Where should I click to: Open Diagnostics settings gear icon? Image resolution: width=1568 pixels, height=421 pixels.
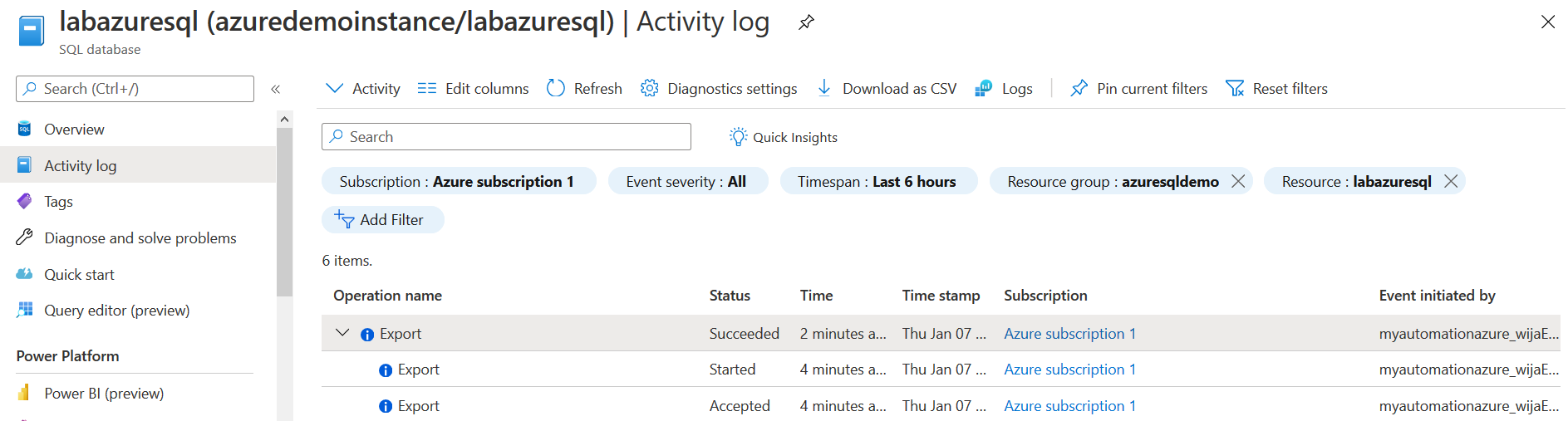[x=649, y=88]
